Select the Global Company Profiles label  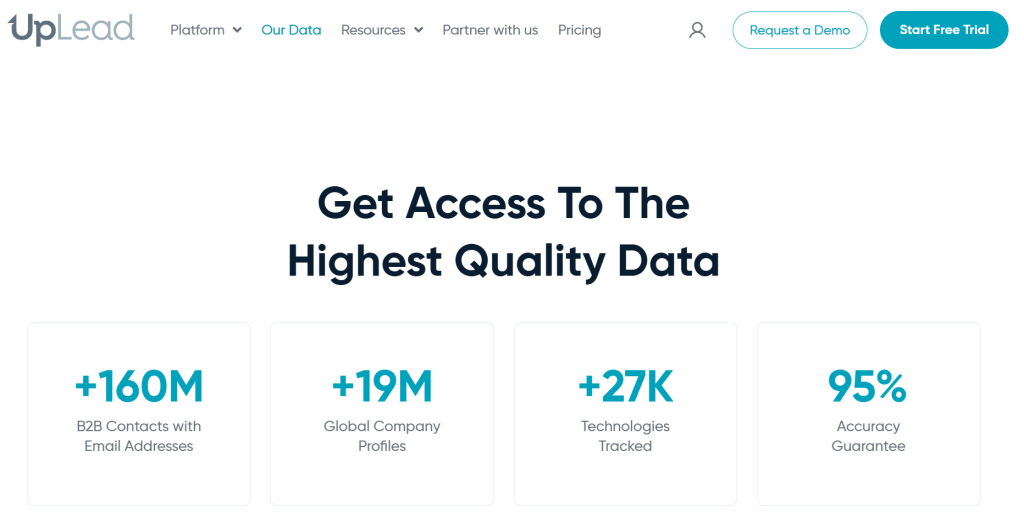(382, 436)
